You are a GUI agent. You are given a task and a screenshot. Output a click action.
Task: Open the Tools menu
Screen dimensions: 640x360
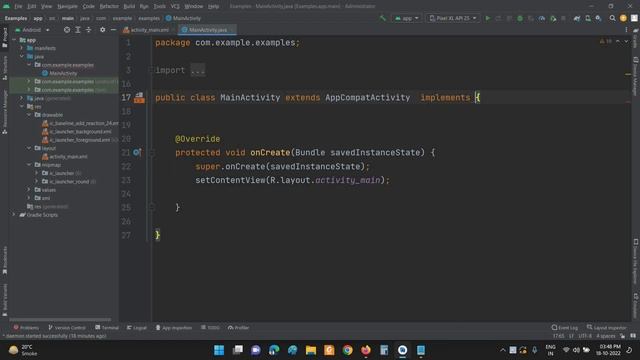(160, 6)
